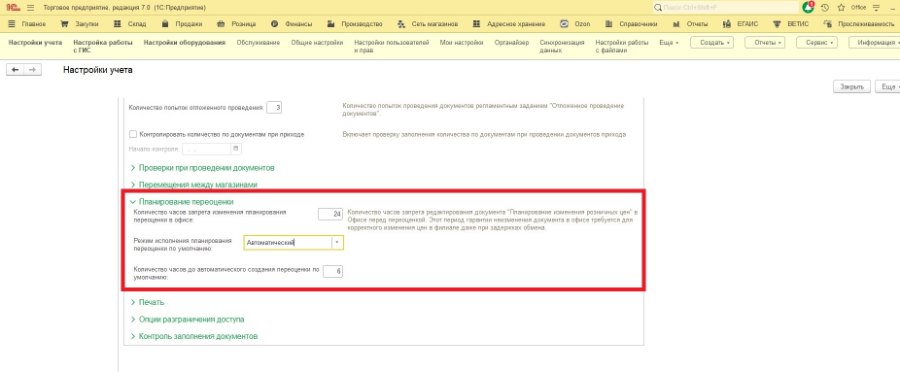
Task: Open the Создать dropdown button
Action: (712, 43)
